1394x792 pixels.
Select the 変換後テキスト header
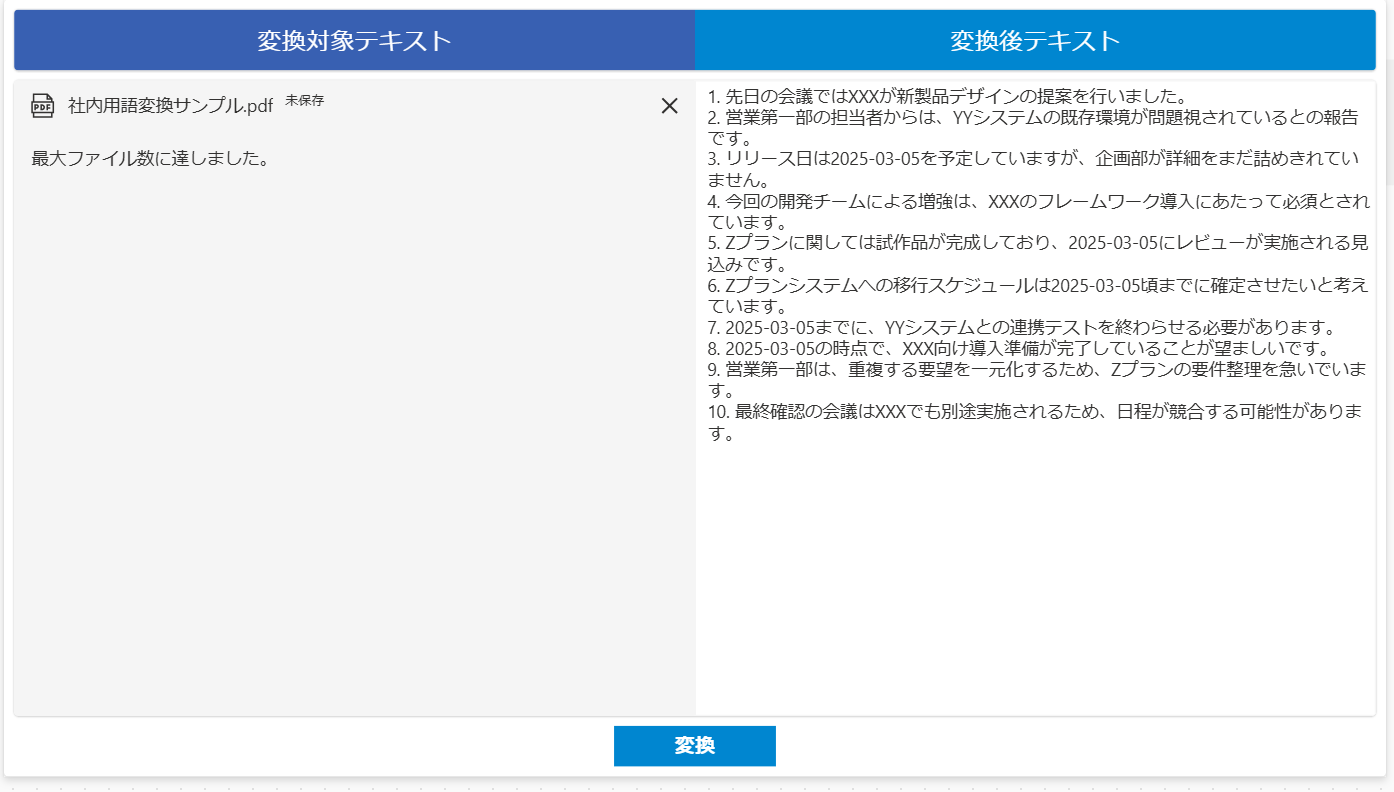coord(1035,41)
